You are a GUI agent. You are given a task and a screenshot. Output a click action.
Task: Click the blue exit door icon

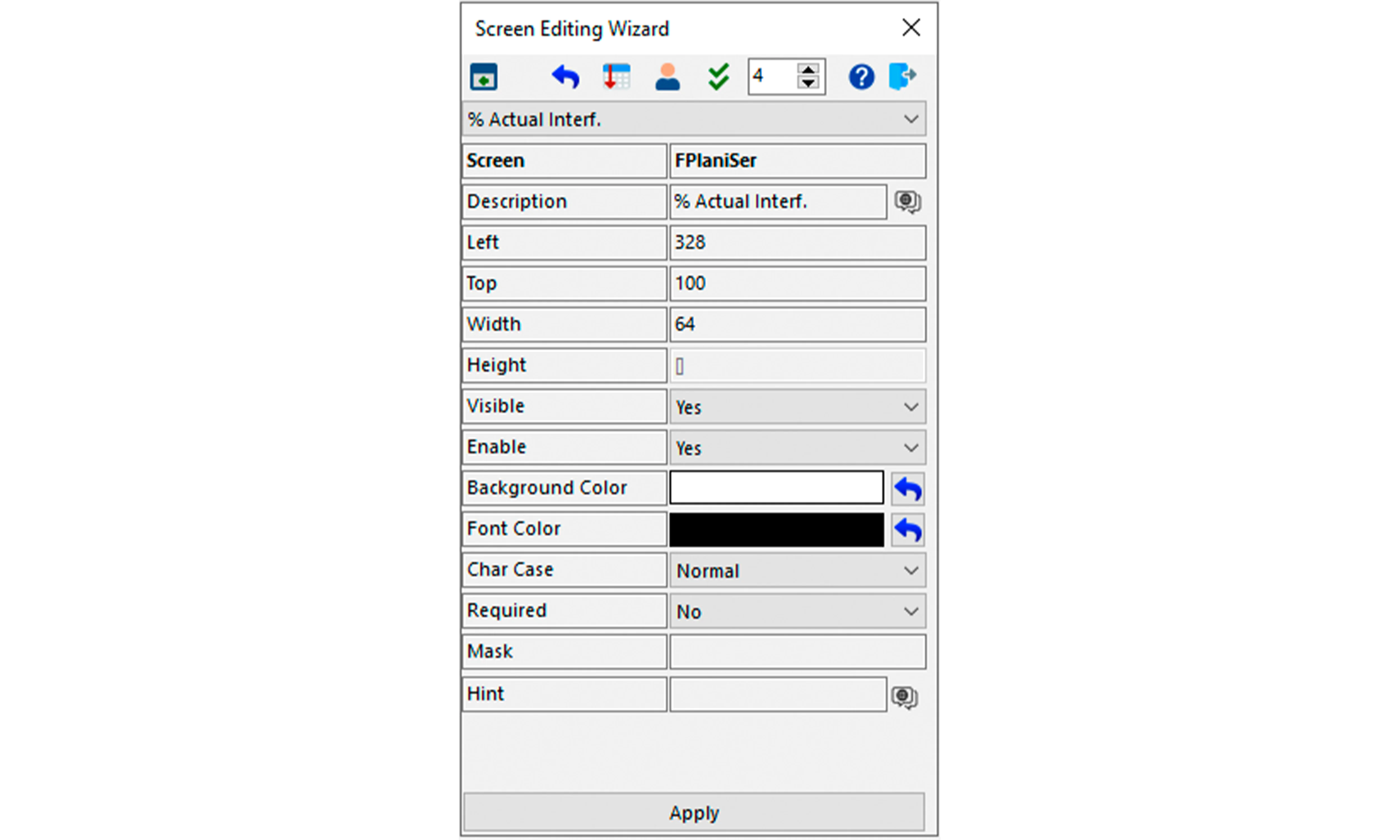tap(902, 76)
